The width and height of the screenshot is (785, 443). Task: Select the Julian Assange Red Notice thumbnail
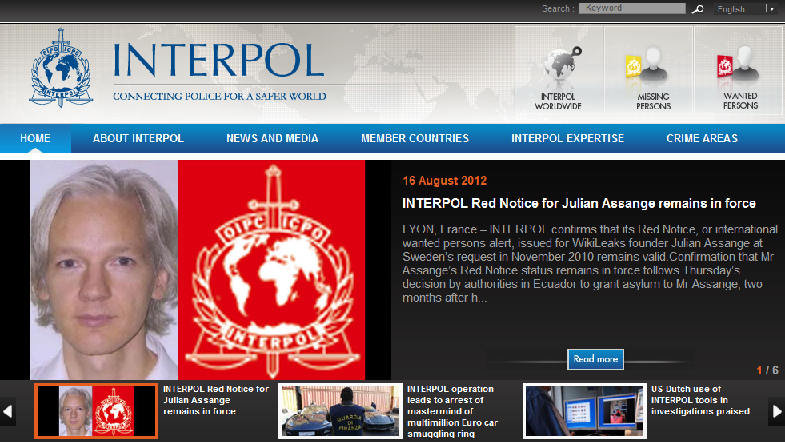point(96,411)
